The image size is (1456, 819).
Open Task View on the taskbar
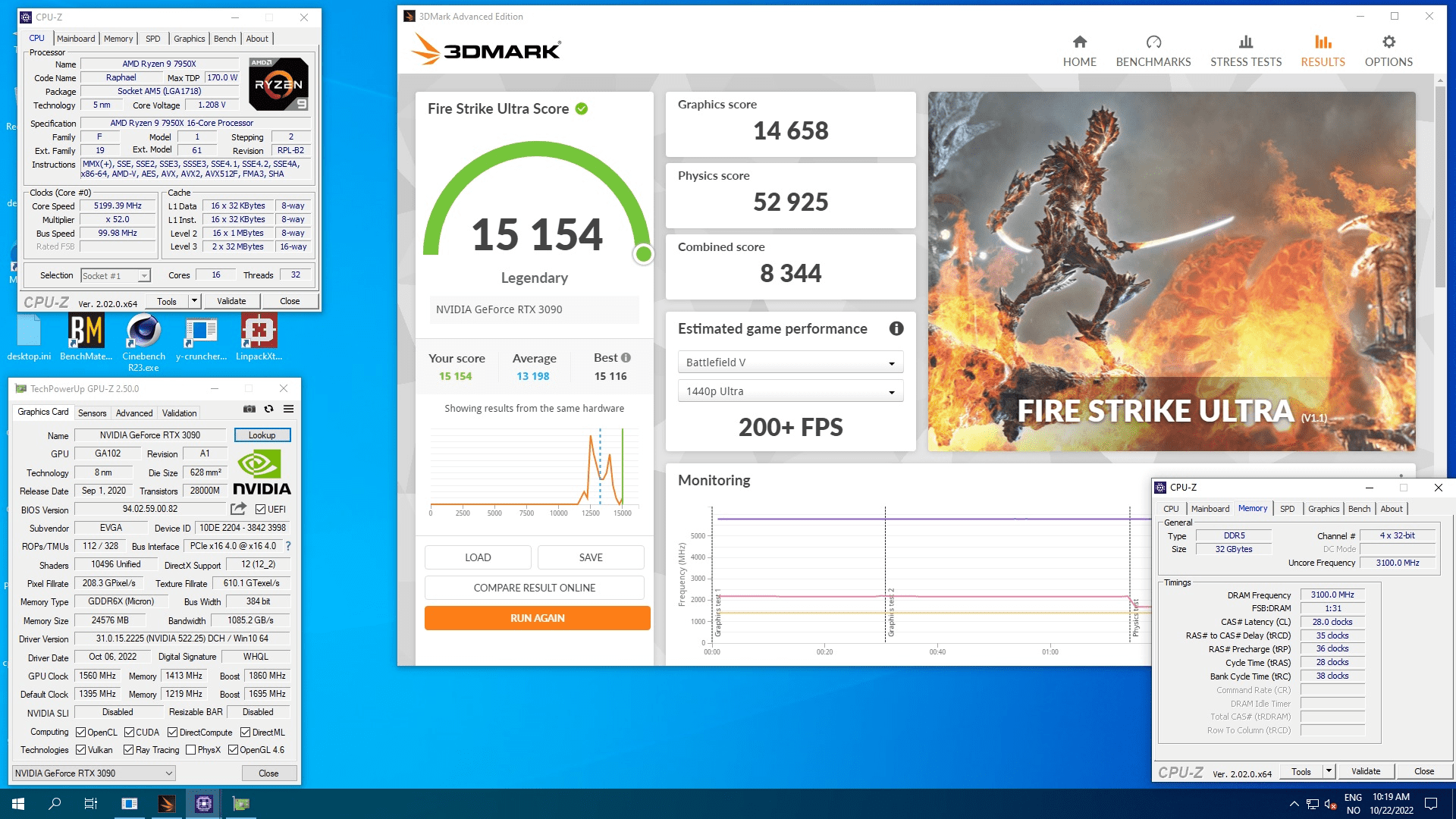pos(91,804)
